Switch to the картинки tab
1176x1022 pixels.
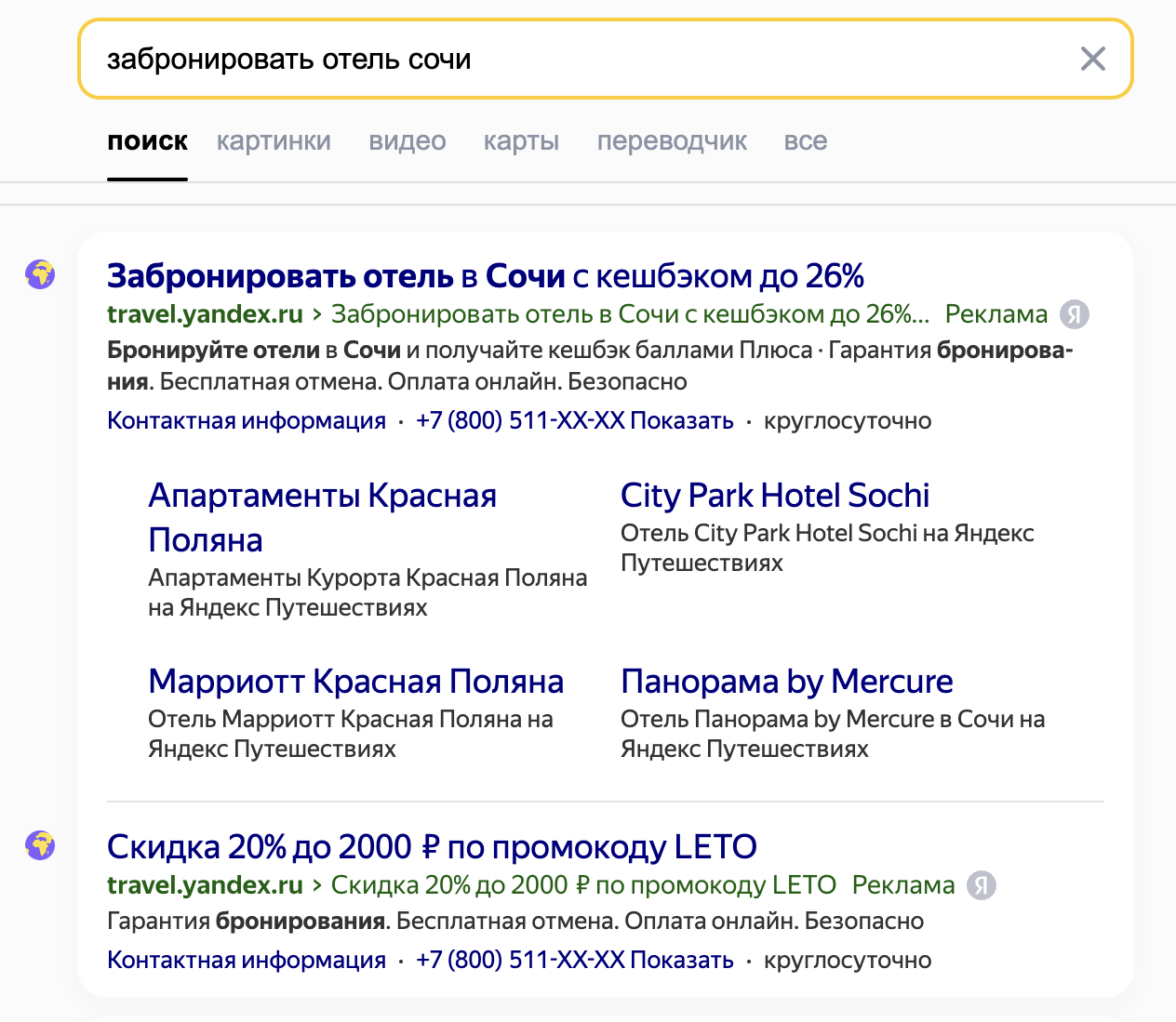[273, 141]
